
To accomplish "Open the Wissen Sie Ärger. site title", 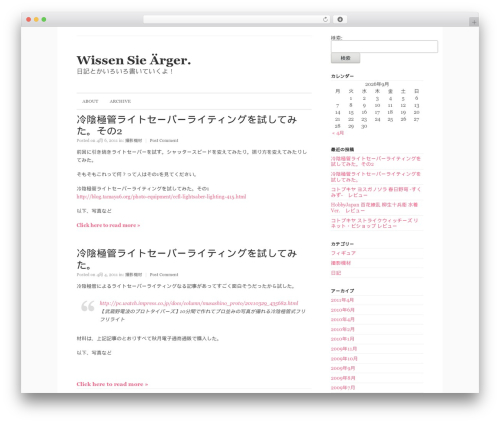I will coord(134,60).
